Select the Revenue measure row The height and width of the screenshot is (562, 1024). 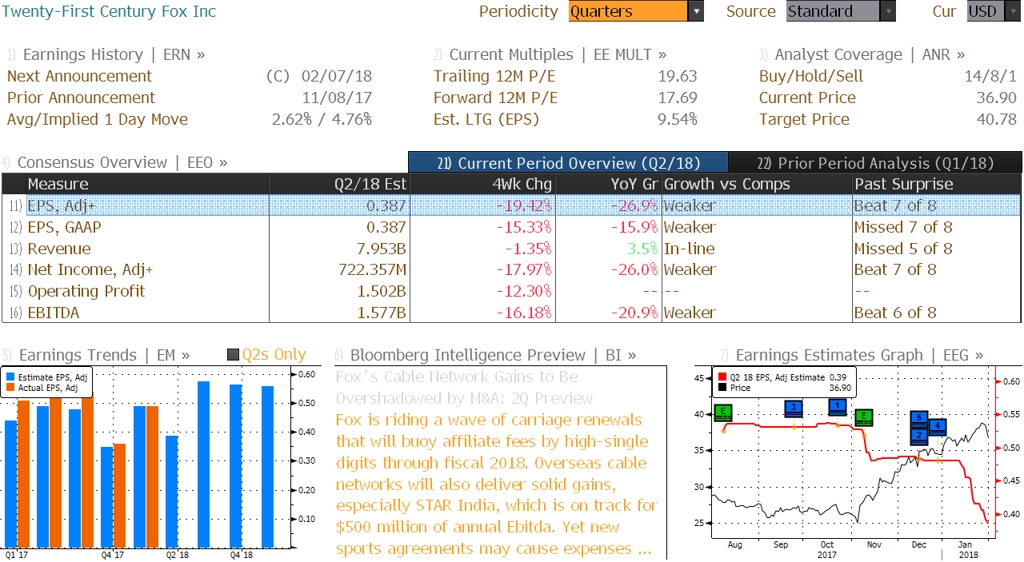(x=511, y=249)
